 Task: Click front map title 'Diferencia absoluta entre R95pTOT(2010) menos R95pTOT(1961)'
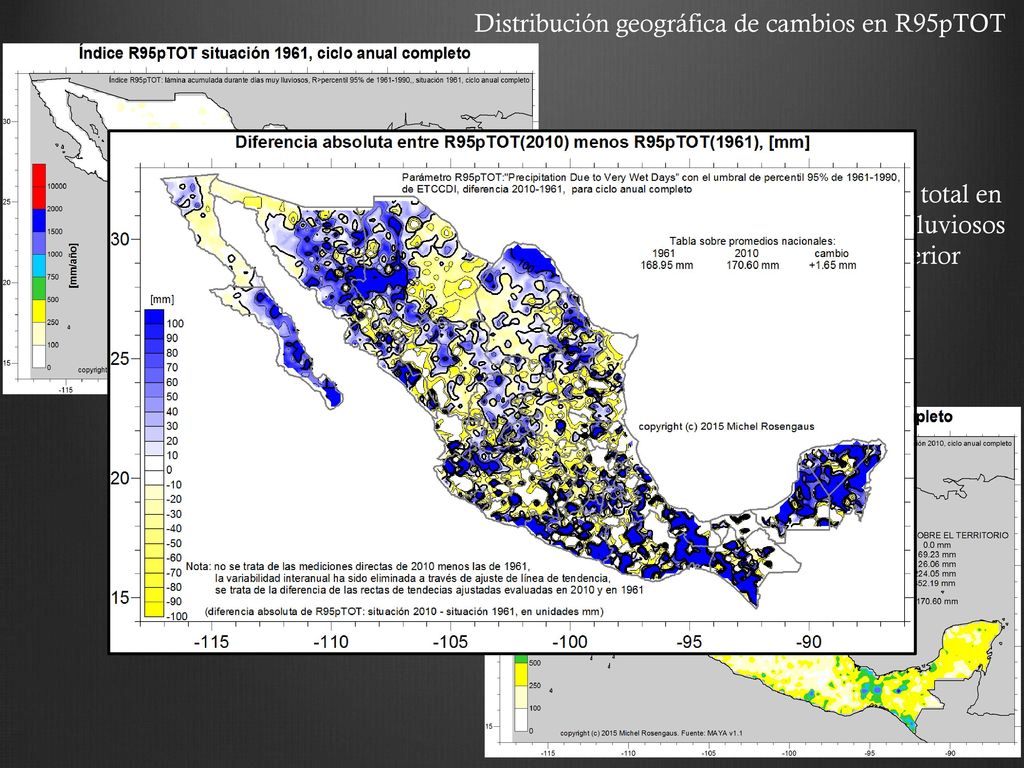[x=522, y=142]
